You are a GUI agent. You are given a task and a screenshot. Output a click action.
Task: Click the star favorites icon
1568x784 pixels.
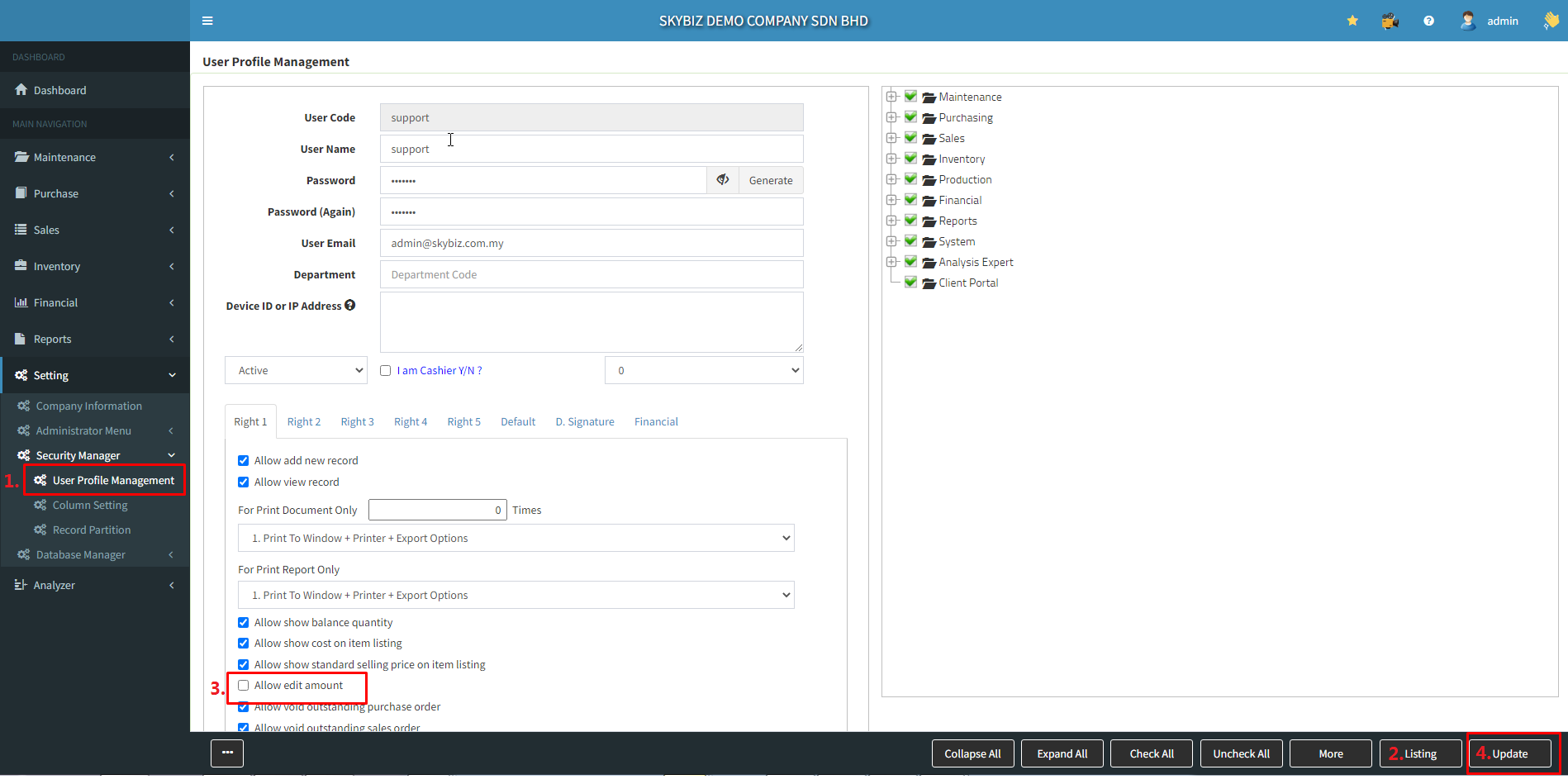(1352, 21)
